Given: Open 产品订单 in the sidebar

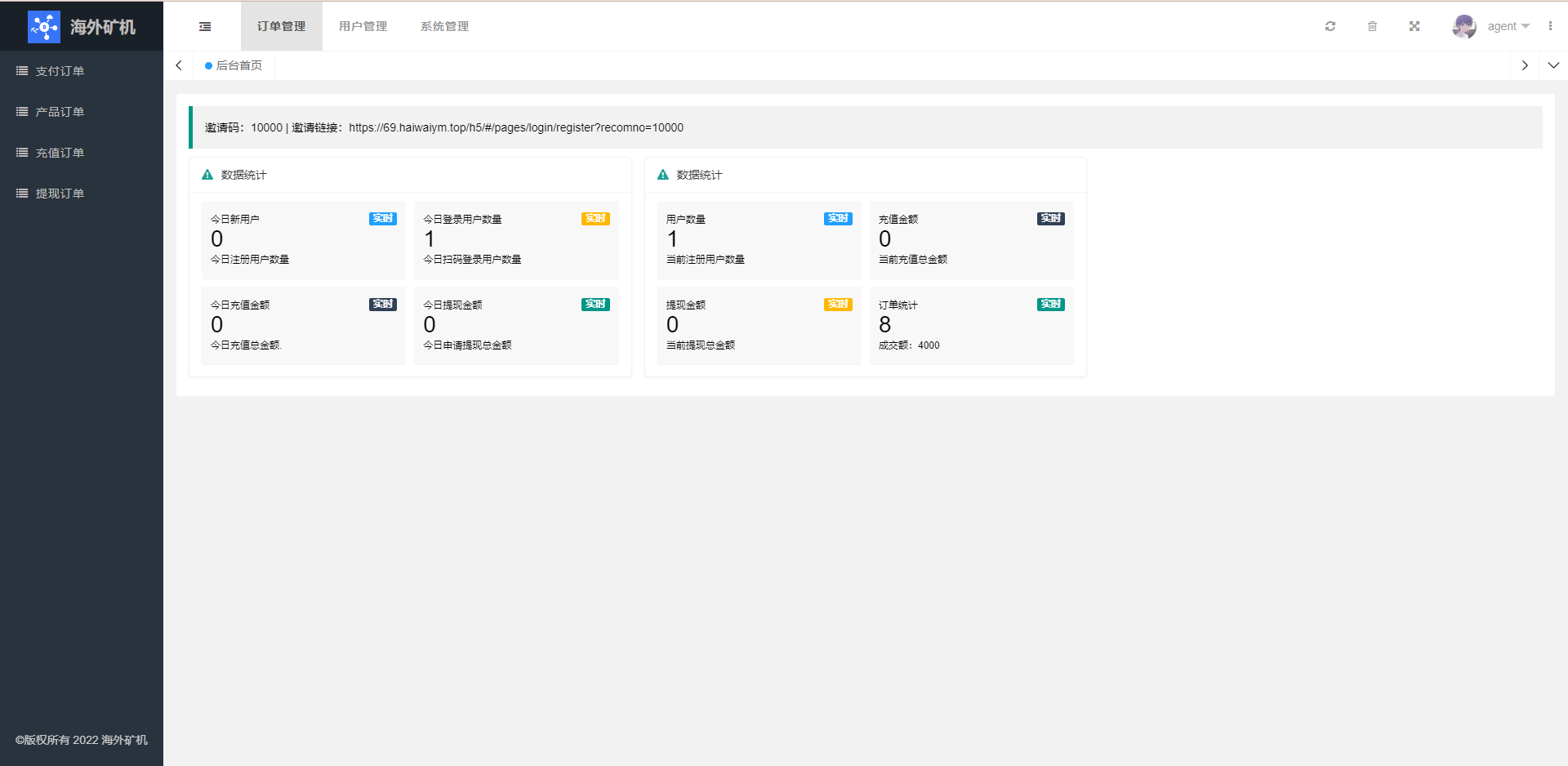Looking at the screenshot, I should [x=60, y=112].
